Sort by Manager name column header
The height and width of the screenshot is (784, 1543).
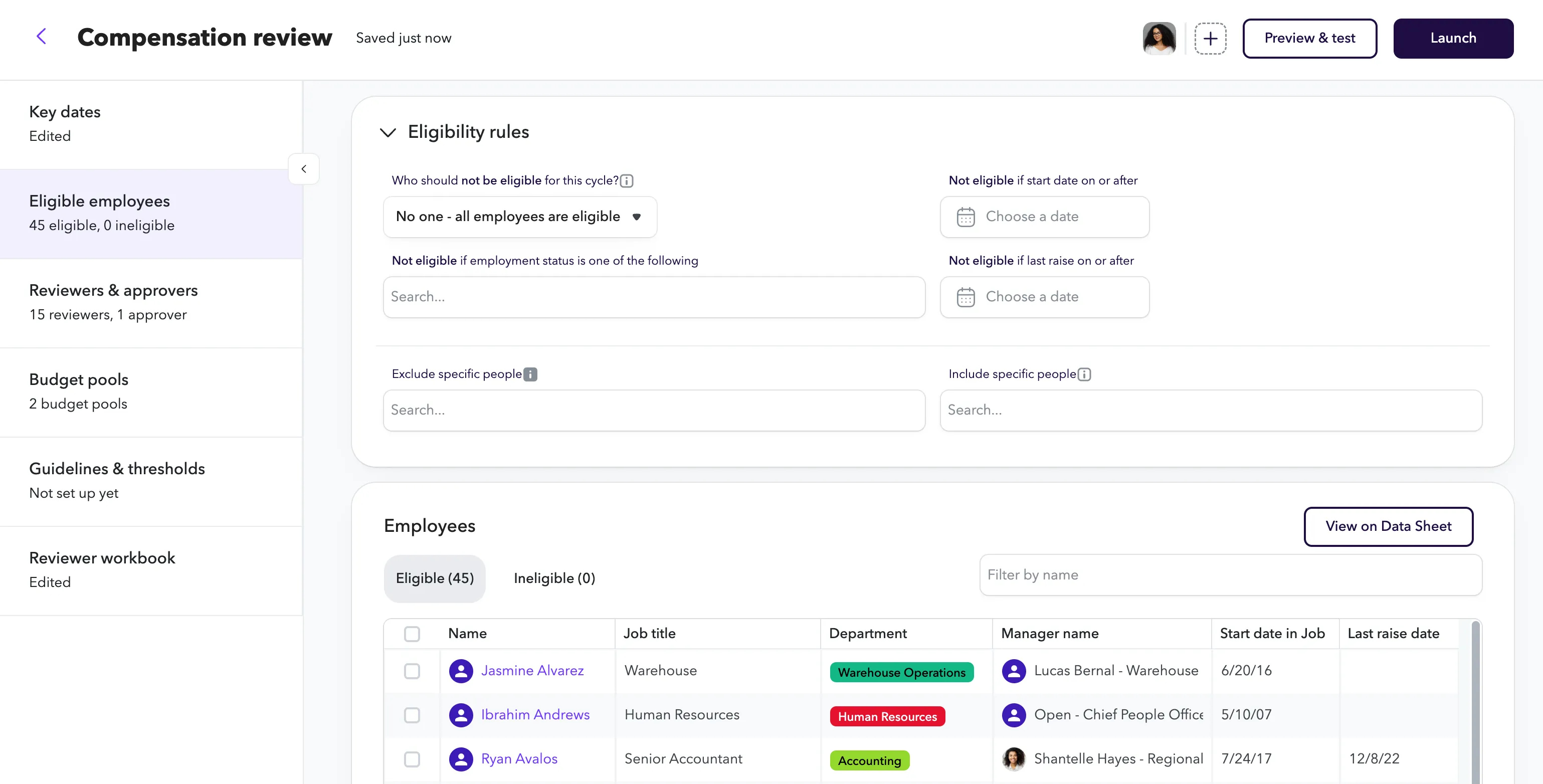[1050, 634]
